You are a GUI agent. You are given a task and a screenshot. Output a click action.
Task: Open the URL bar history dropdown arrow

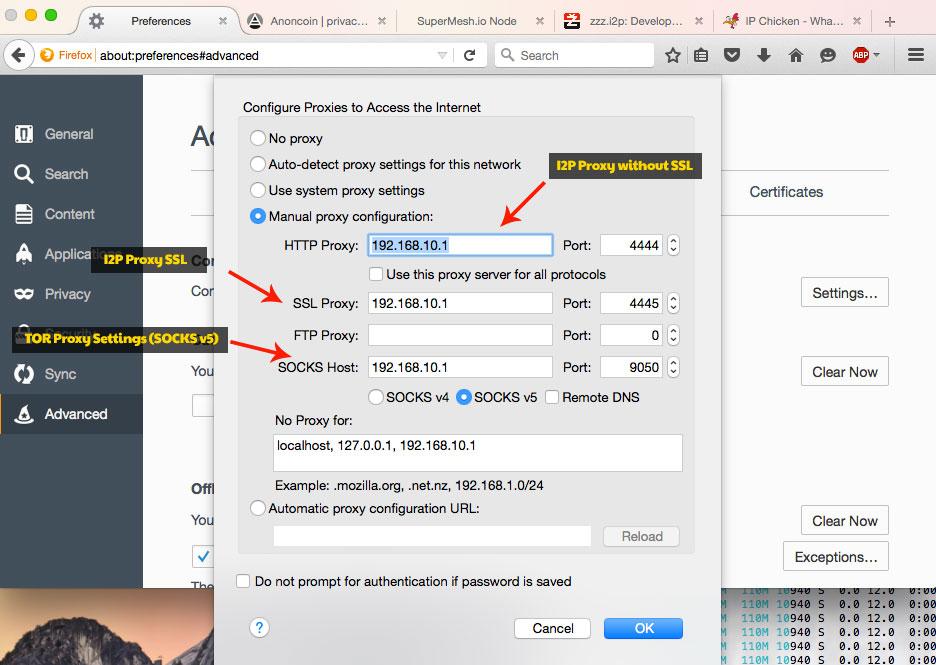[x=442, y=56]
